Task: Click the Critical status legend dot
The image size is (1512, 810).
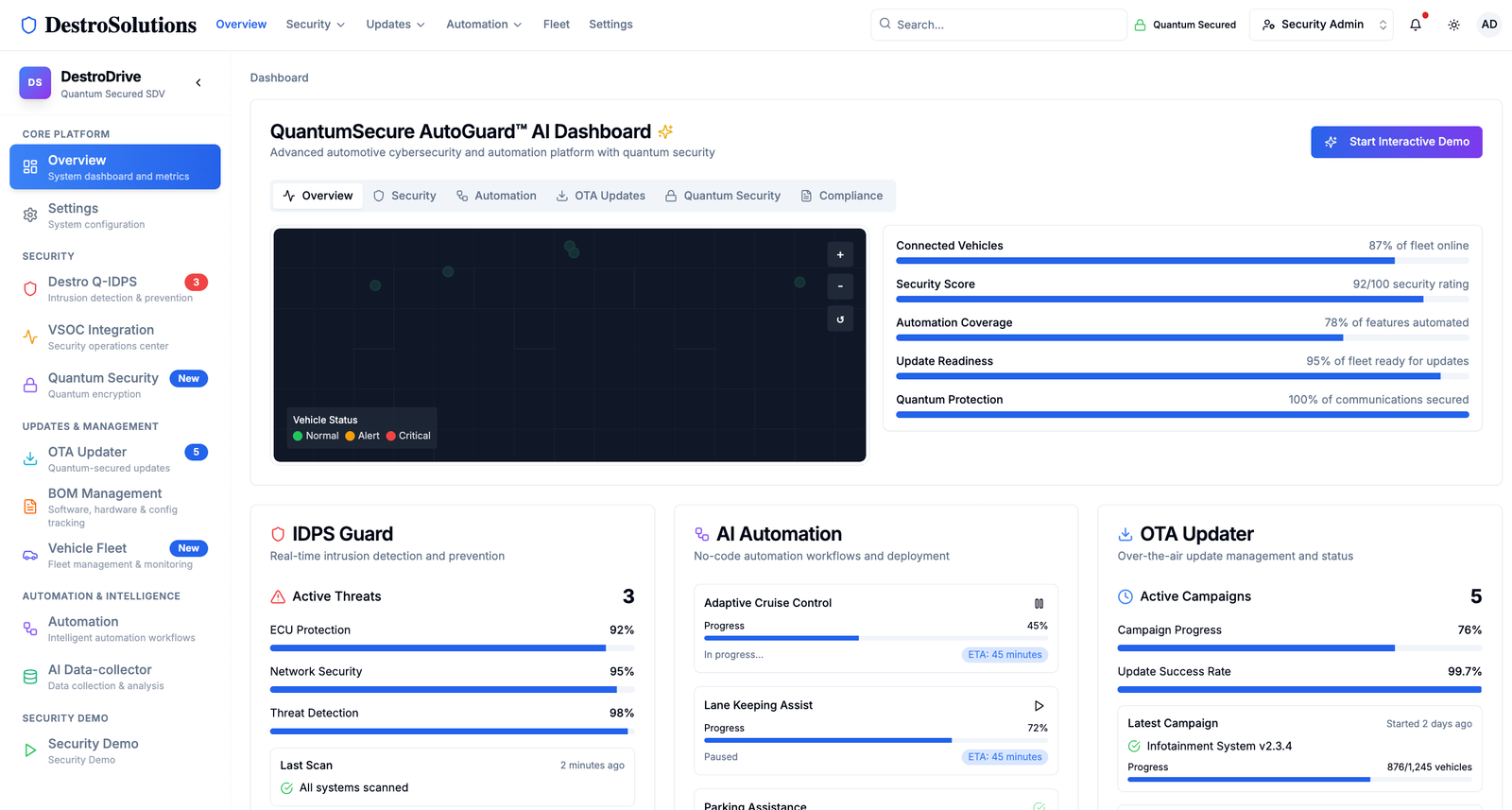Action: 391,436
